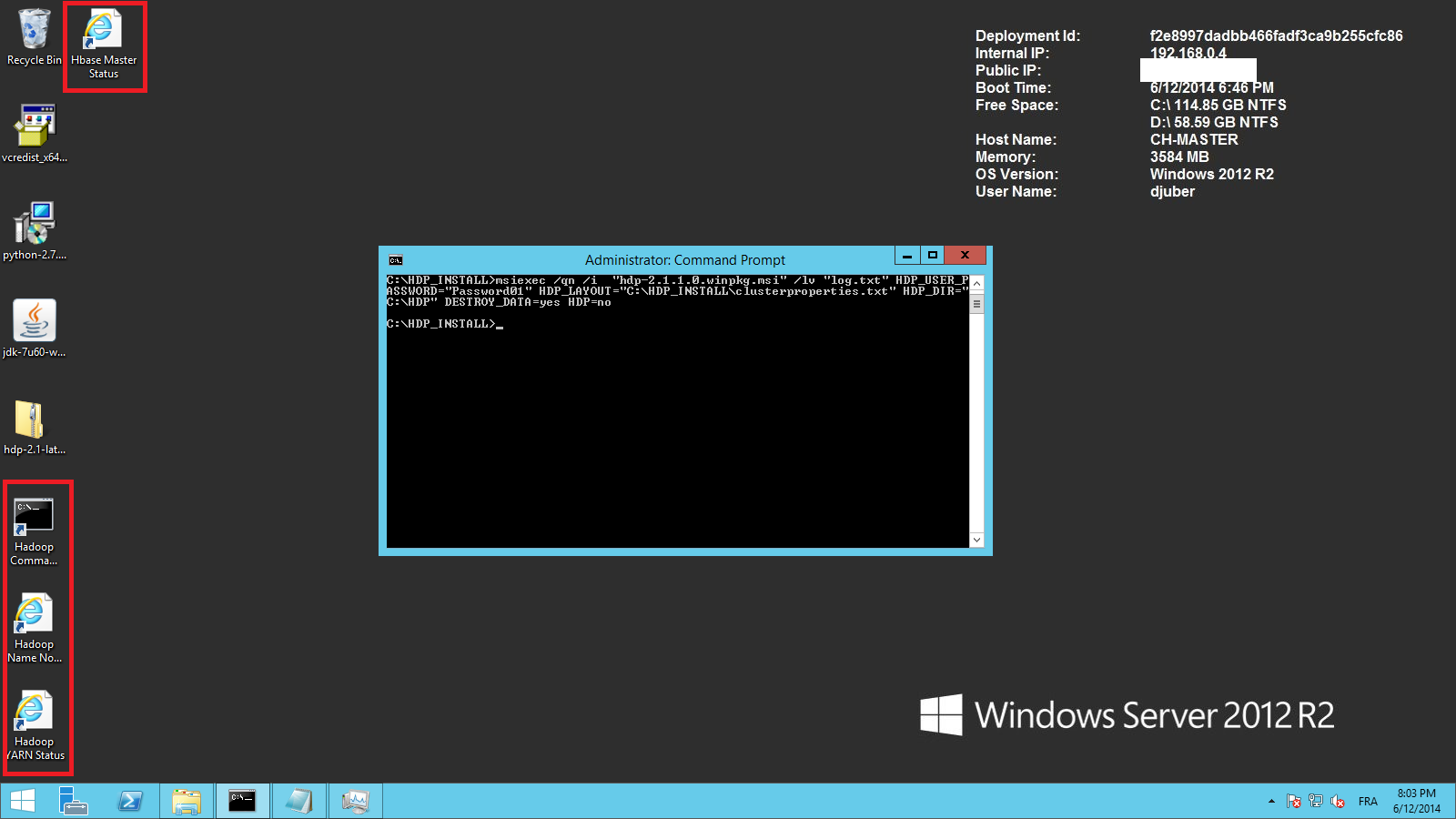This screenshot has height=819, width=1456.
Task: Select the python-2.7 installer icon
Action: coord(34,225)
